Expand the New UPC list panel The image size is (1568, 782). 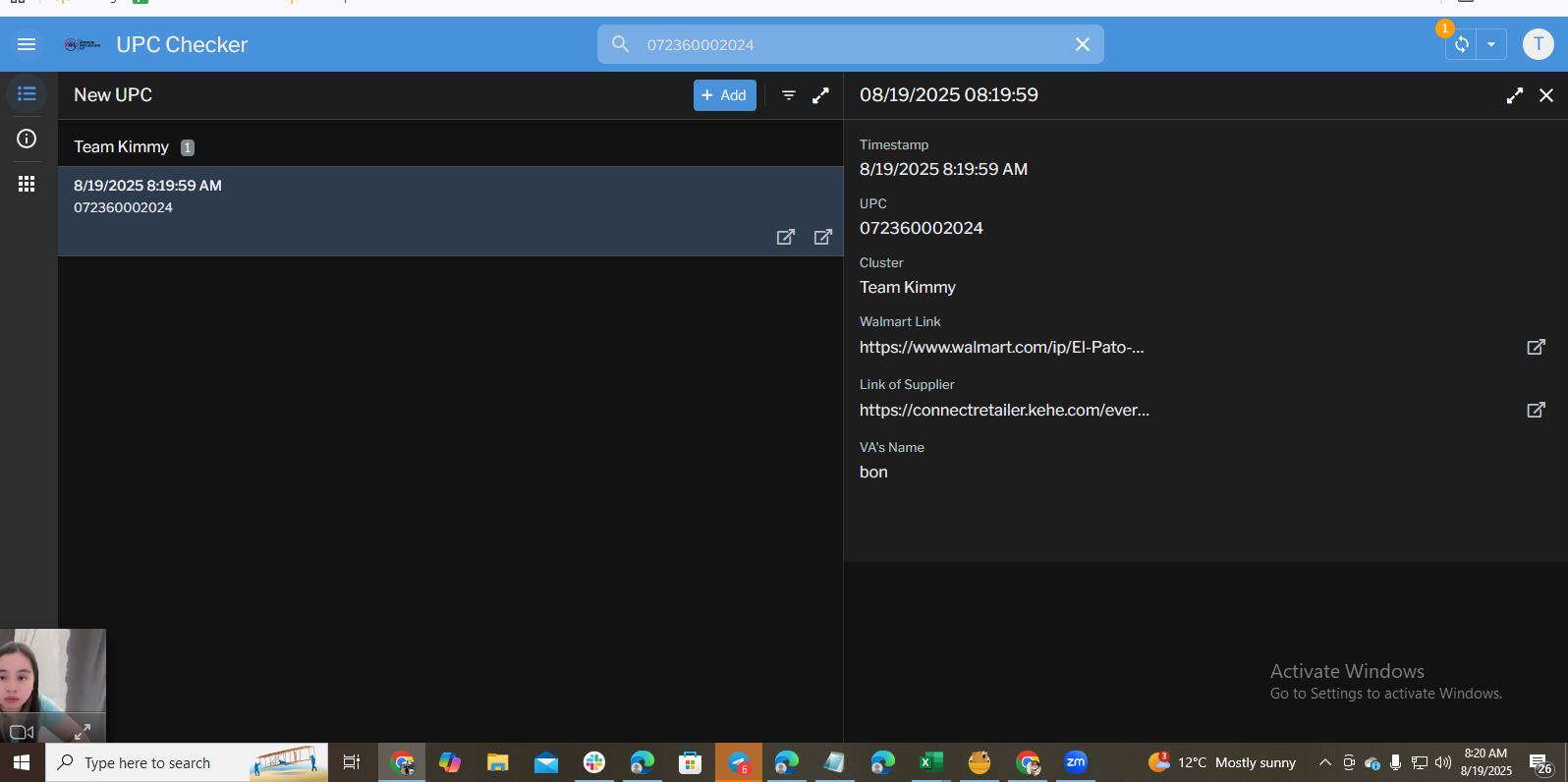click(820, 95)
